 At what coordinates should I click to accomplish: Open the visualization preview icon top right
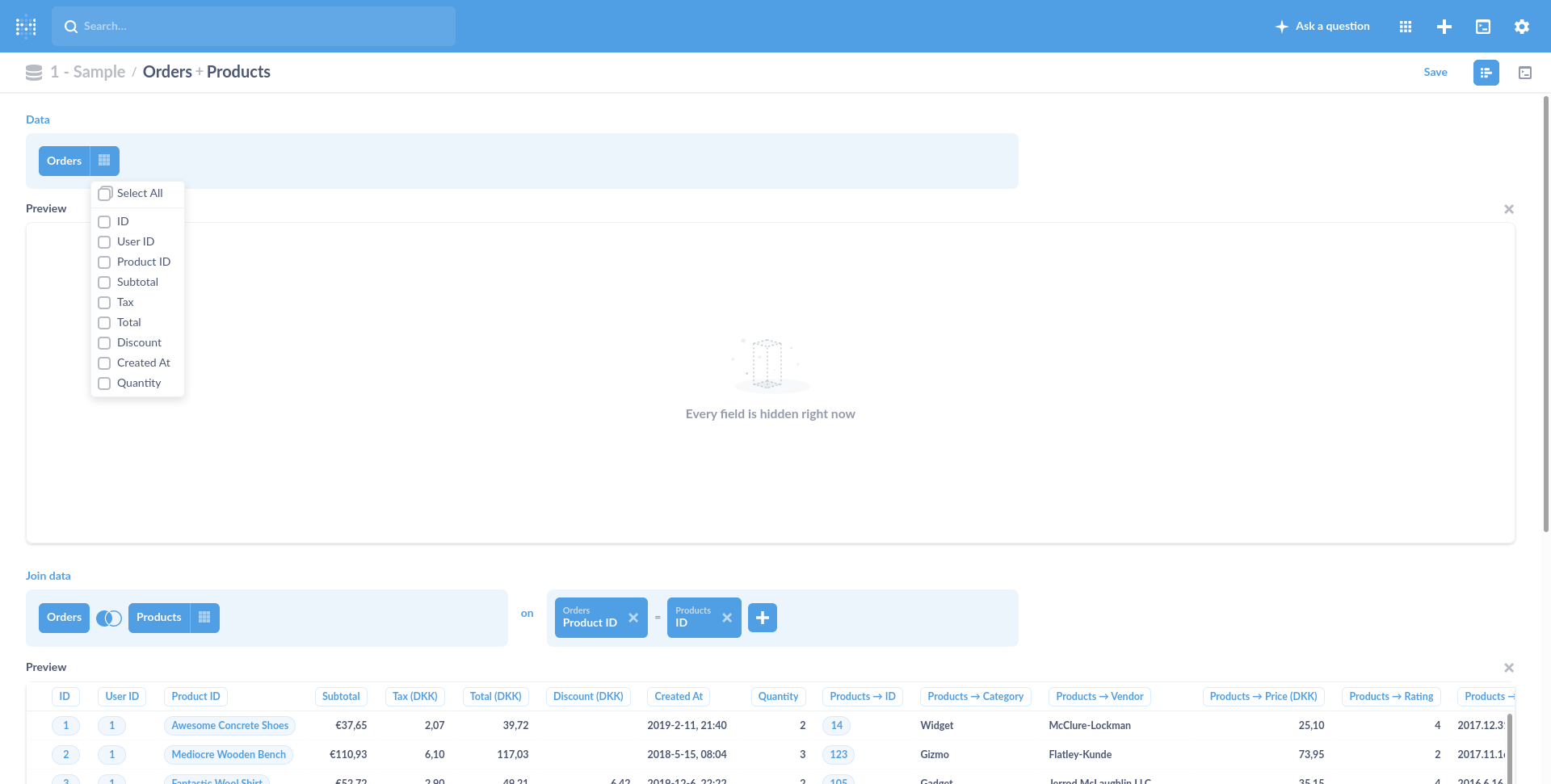(1526, 72)
